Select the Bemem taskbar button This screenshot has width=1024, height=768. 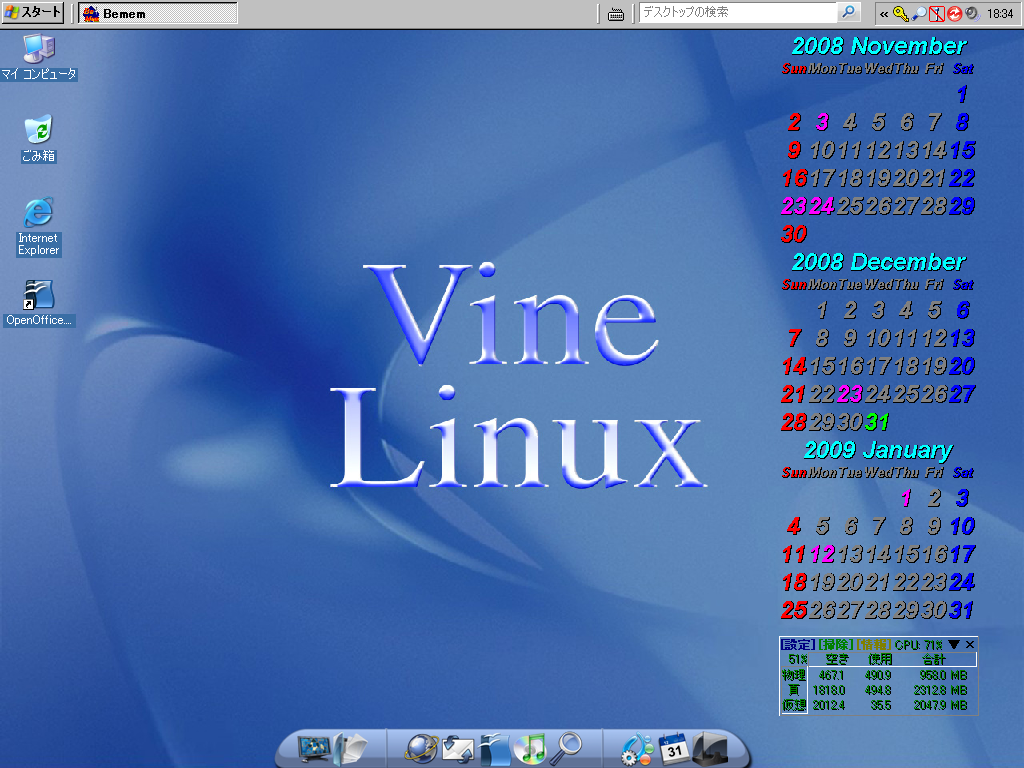(157, 13)
